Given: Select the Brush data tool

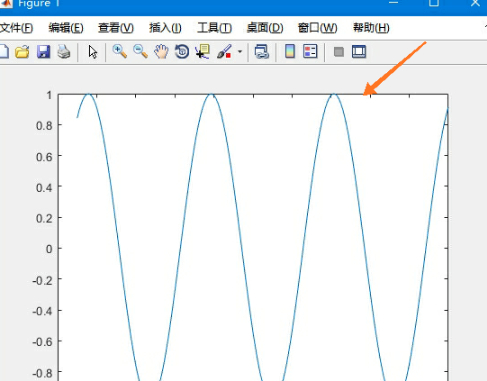Looking at the screenshot, I should click(224, 52).
